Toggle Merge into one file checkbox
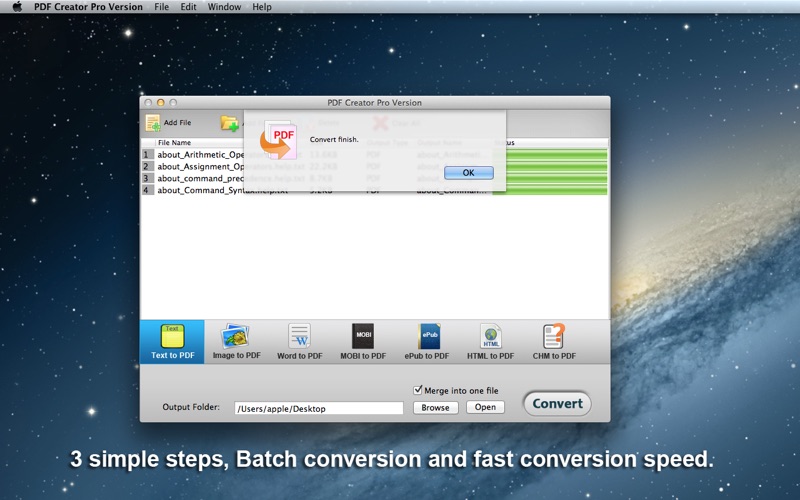The image size is (800, 500). click(418, 390)
